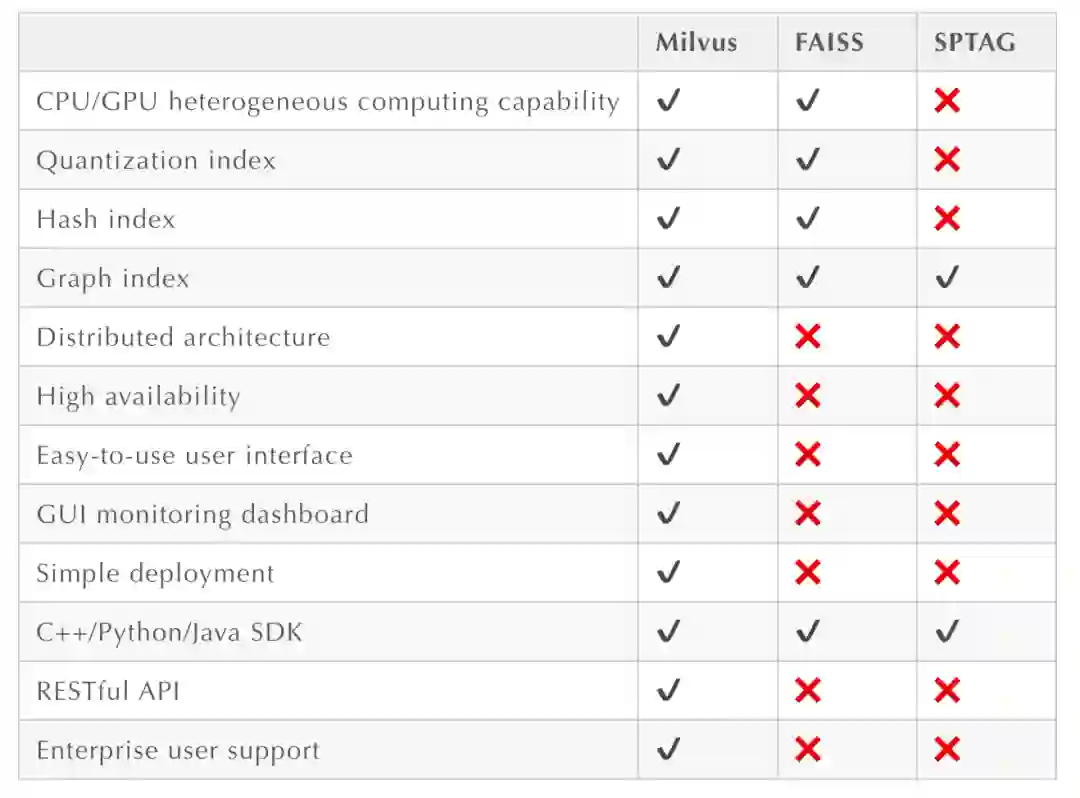
Task: Click SPTAG red cross for Simple deployment
Action: (x=947, y=573)
